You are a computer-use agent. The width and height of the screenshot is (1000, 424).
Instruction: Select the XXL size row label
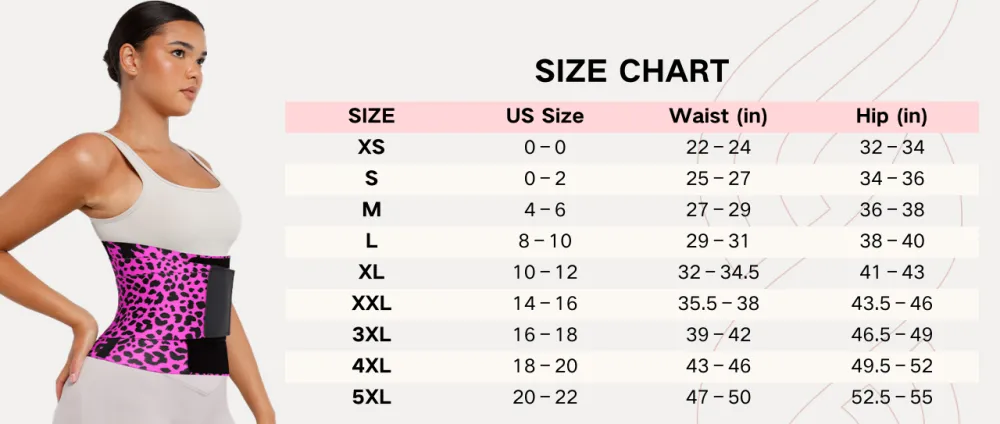click(x=371, y=303)
